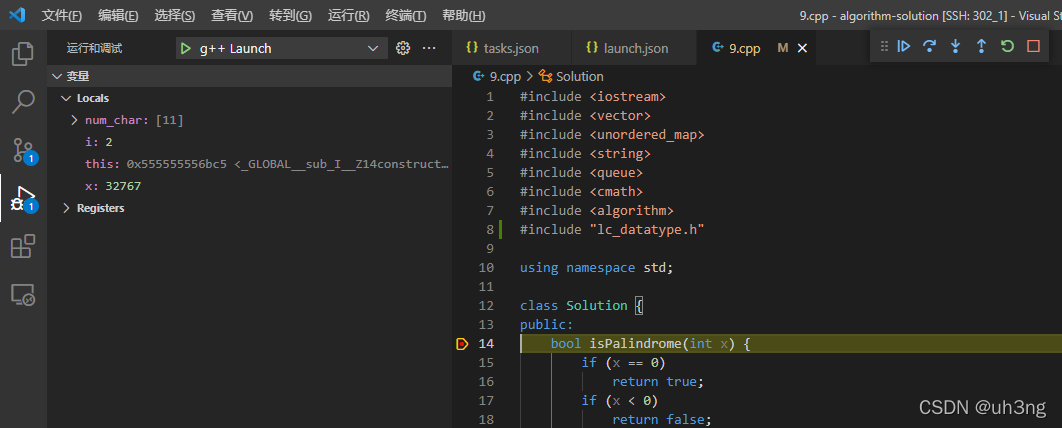Switch to the launch.json tab
This screenshot has height=428, width=1062.
tap(635, 48)
